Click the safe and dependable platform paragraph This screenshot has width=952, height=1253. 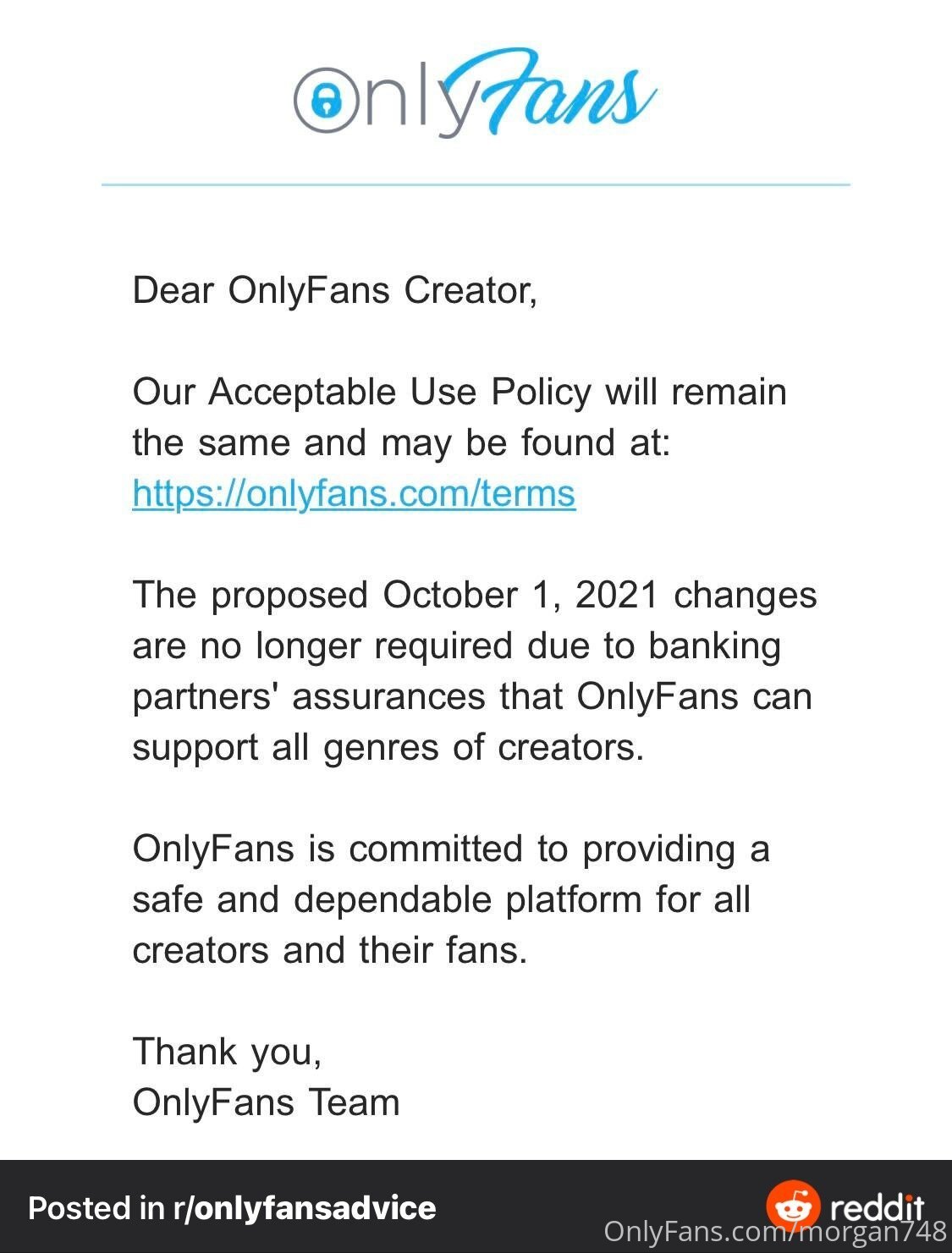click(x=451, y=899)
